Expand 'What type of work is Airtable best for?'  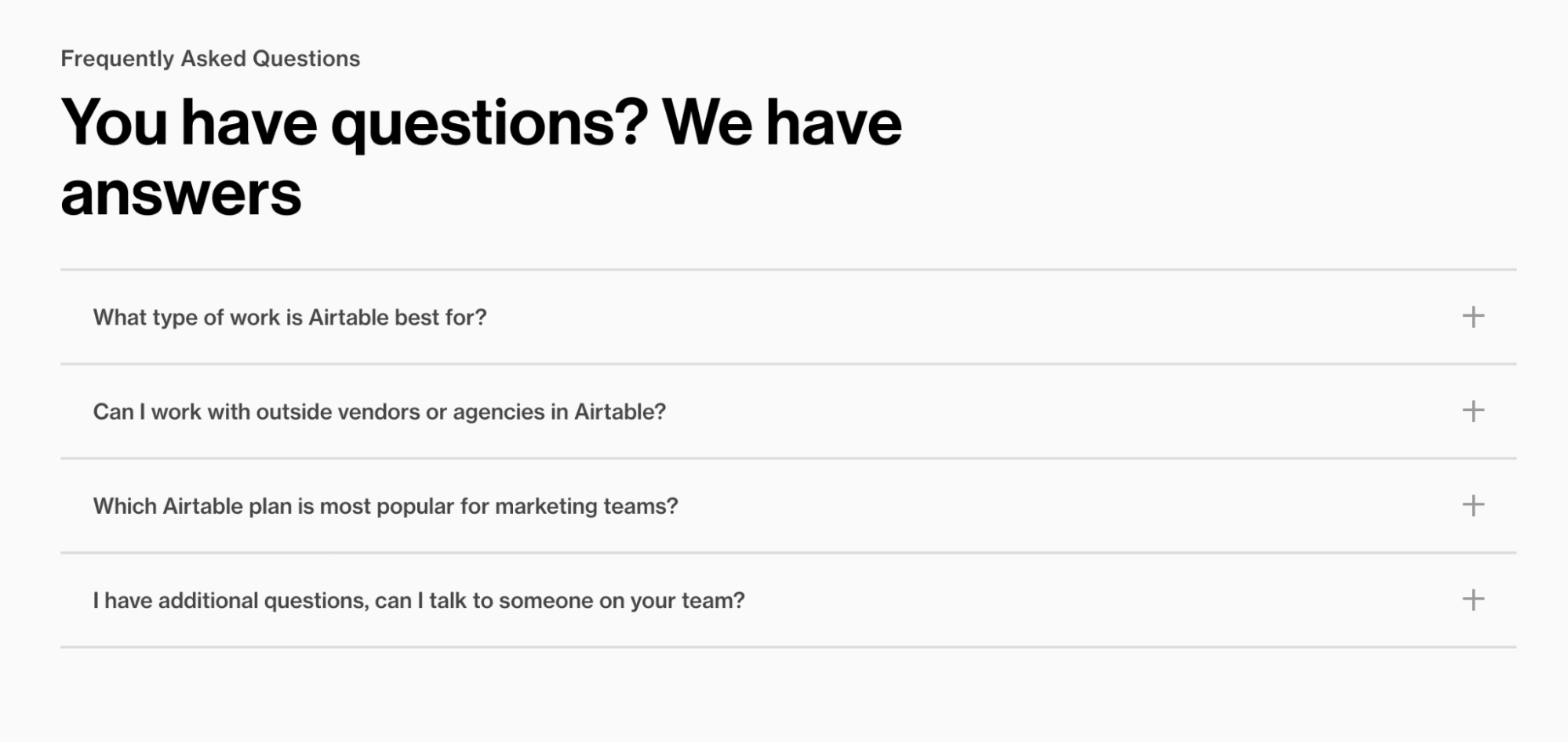(x=290, y=318)
